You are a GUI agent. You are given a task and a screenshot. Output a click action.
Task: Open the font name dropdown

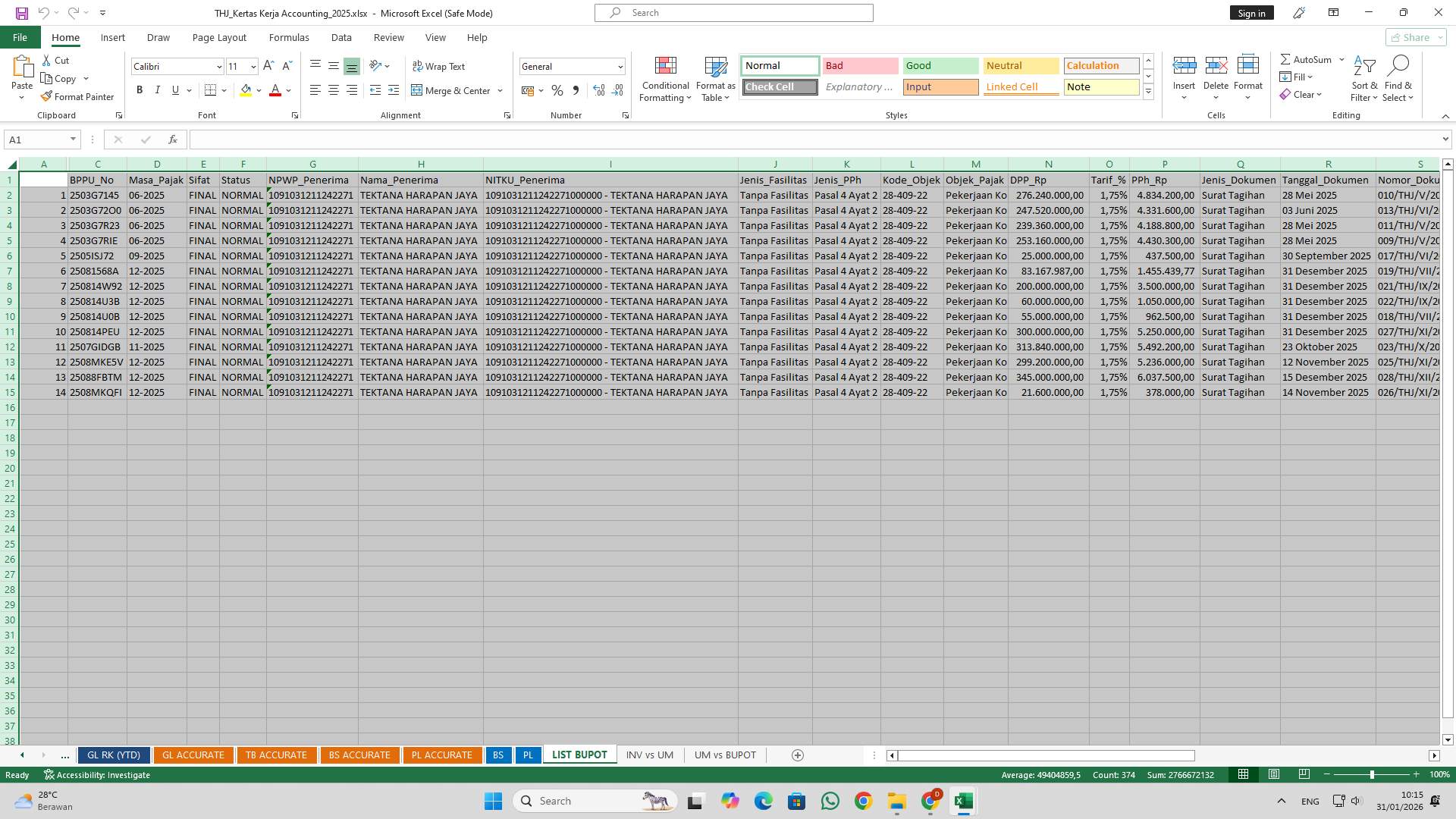pyautogui.click(x=219, y=67)
